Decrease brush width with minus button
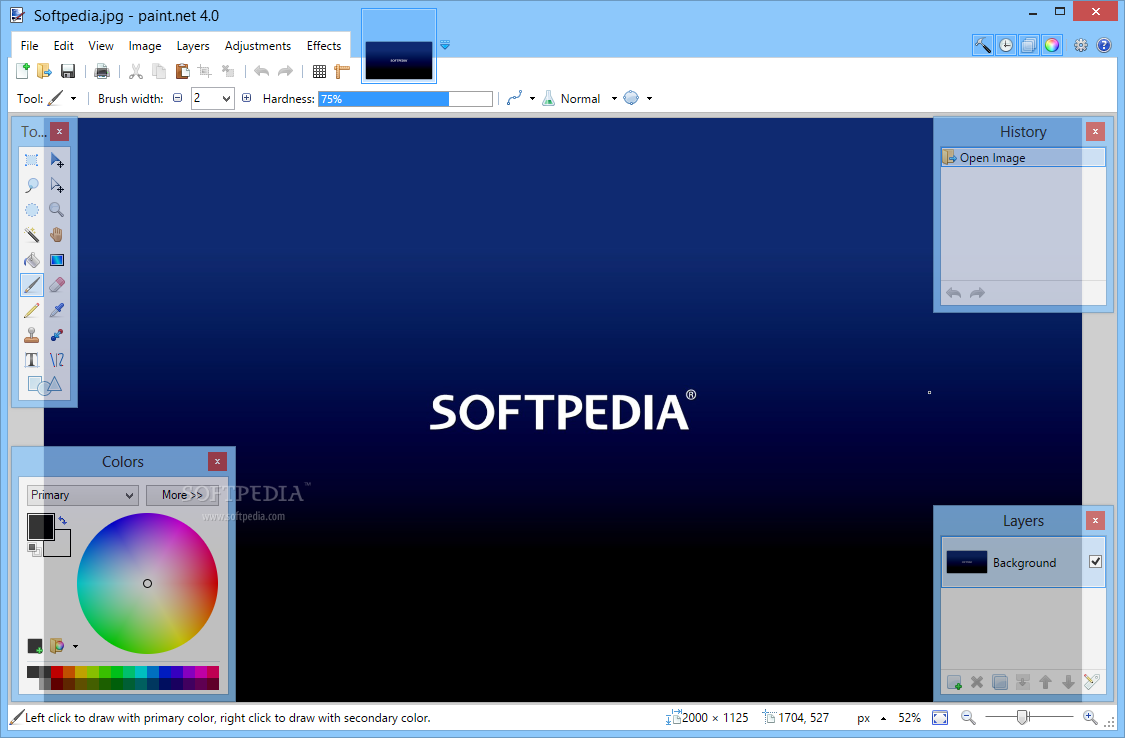Image resolution: width=1125 pixels, height=738 pixels. pyautogui.click(x=178, y=98)
